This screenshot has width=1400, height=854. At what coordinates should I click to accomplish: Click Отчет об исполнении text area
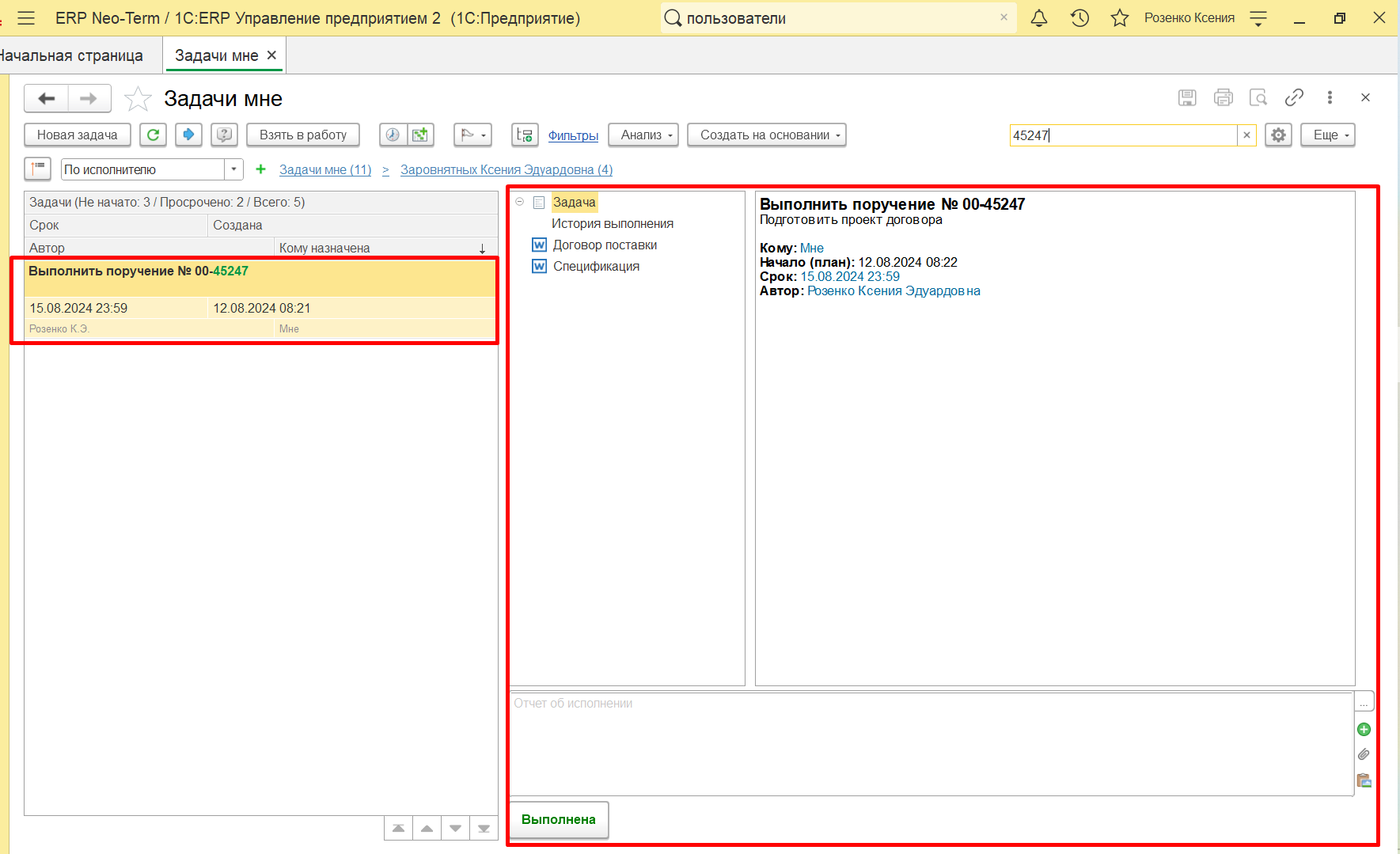(x=931, y=744)
